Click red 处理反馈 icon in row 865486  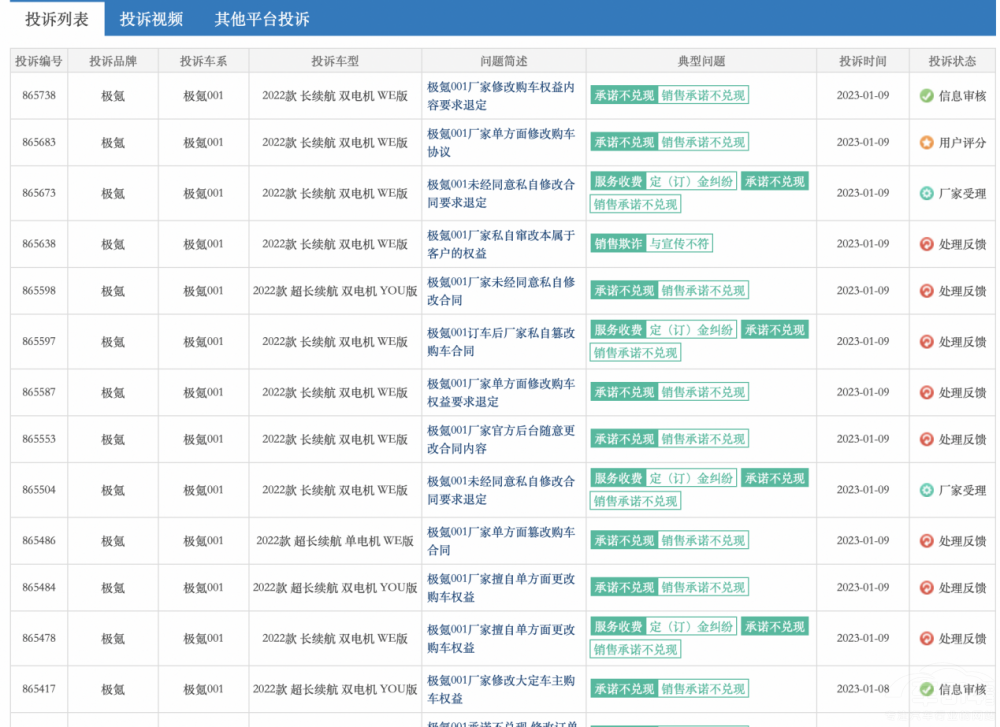coord(926,541)
